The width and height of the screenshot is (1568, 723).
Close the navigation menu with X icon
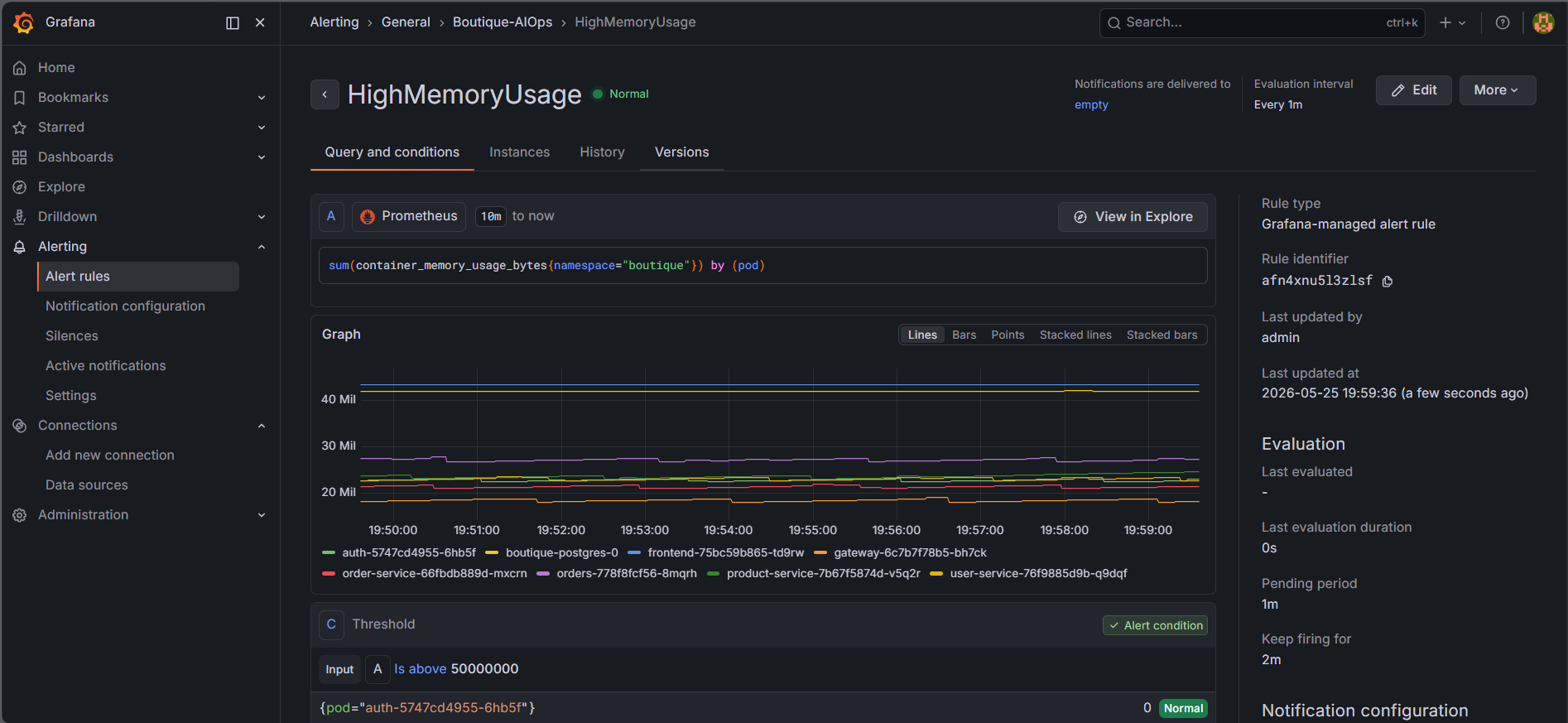click(x=260, y=23)
